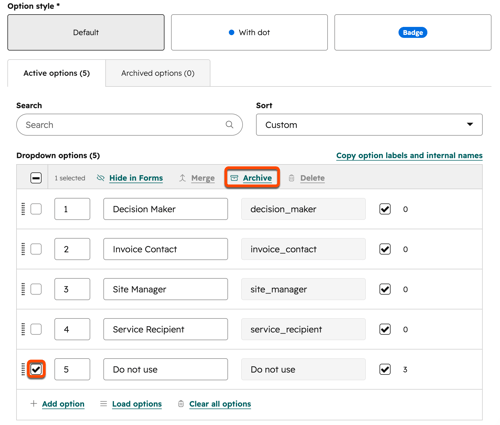Viewport: 500px width, 425px height.
Task: Select the Service Recipient row checkbox
Action: (x=36, y=329)
